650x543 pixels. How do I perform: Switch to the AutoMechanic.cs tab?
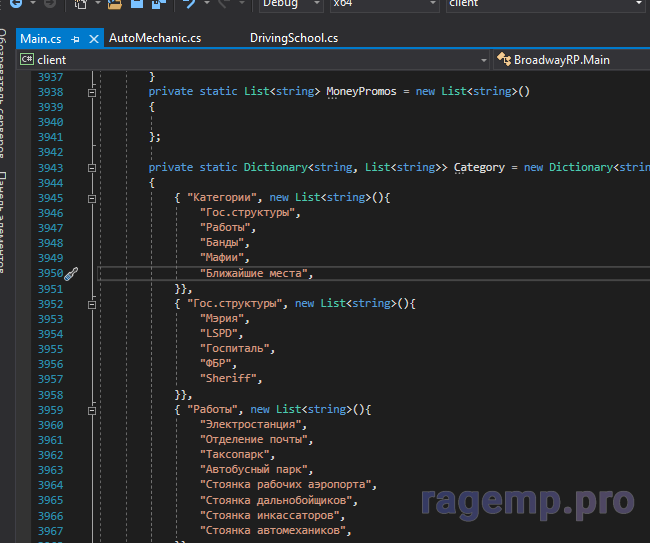pos(155,39)
